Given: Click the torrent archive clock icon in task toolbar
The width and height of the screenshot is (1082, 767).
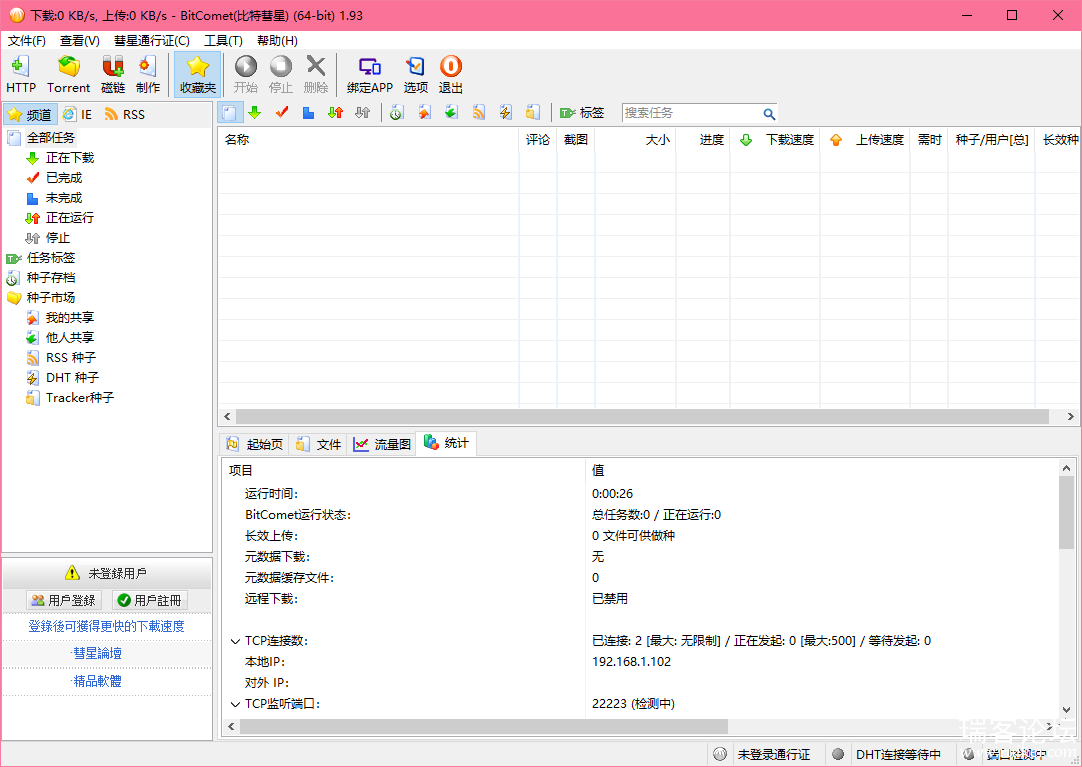Looking at the screenshot, I should (x=397, y=112).
